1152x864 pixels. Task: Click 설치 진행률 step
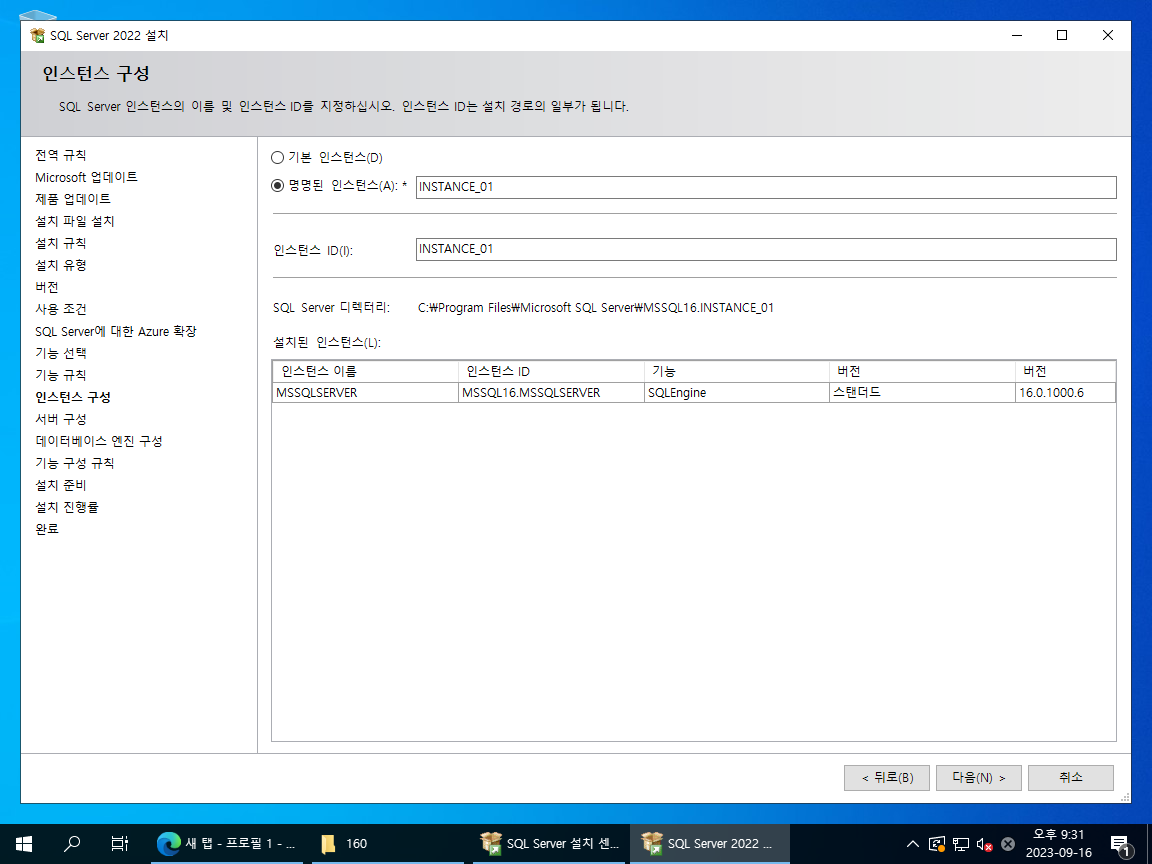tap(67, 508)
